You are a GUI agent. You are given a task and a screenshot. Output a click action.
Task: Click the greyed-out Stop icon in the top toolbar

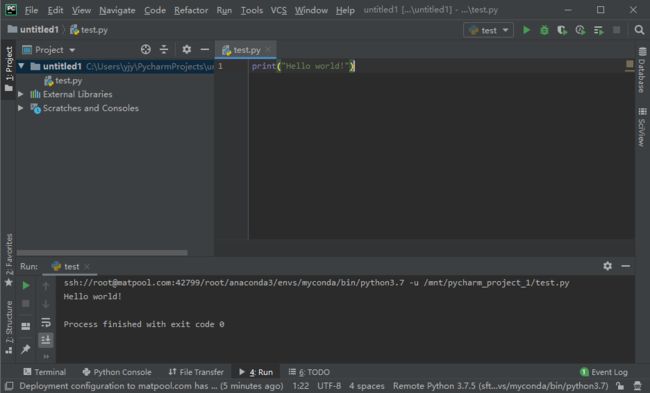tap(616, 30)
